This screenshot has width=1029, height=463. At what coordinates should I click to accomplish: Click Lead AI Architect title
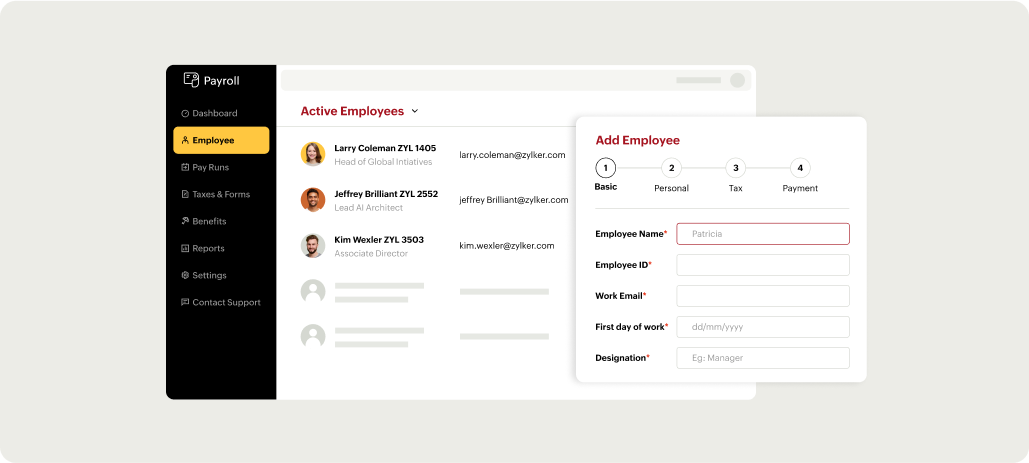pyautogui.click(x=369, y=208)
